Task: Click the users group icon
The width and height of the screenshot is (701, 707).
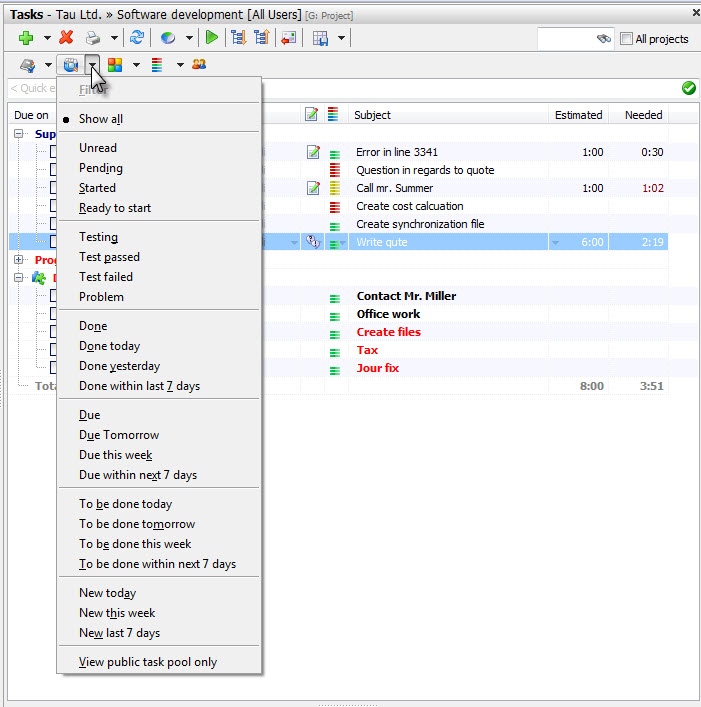Action: click(x=199, y=65)
